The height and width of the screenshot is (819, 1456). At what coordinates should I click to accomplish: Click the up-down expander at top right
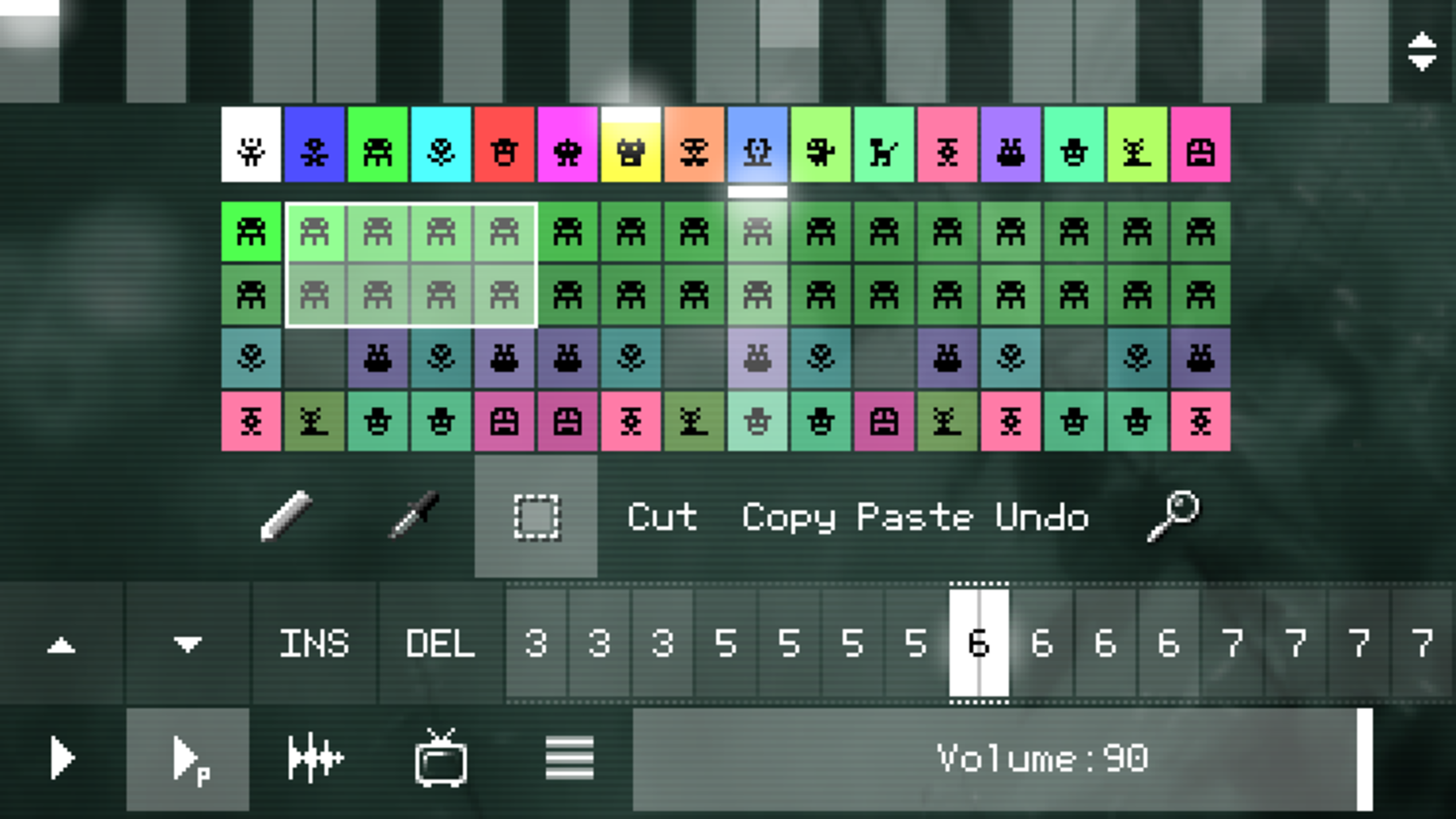click(x=1422, y=51)
